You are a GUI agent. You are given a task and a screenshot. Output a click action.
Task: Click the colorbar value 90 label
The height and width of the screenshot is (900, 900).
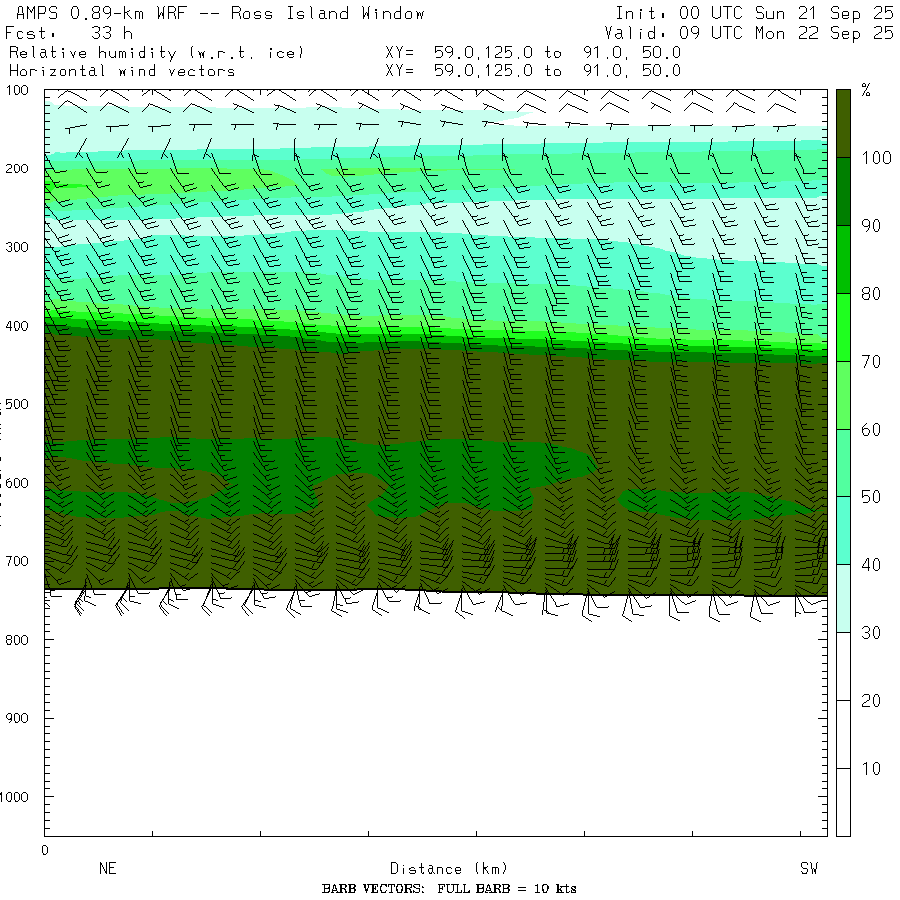(x=871, y=226)
